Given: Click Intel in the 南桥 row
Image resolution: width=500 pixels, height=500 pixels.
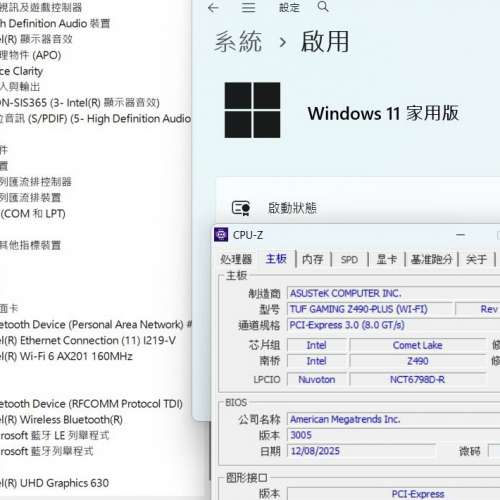Looking at the screenshot, I should [317, 361].
